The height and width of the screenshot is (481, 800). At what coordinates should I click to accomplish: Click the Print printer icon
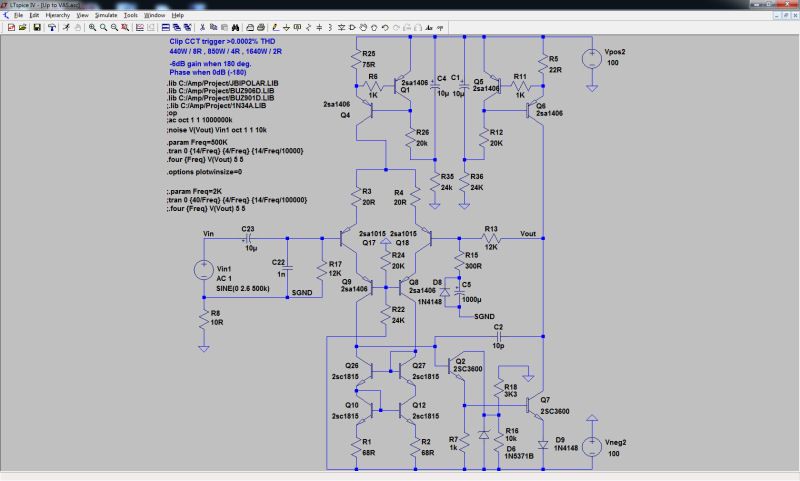[261, 28]
